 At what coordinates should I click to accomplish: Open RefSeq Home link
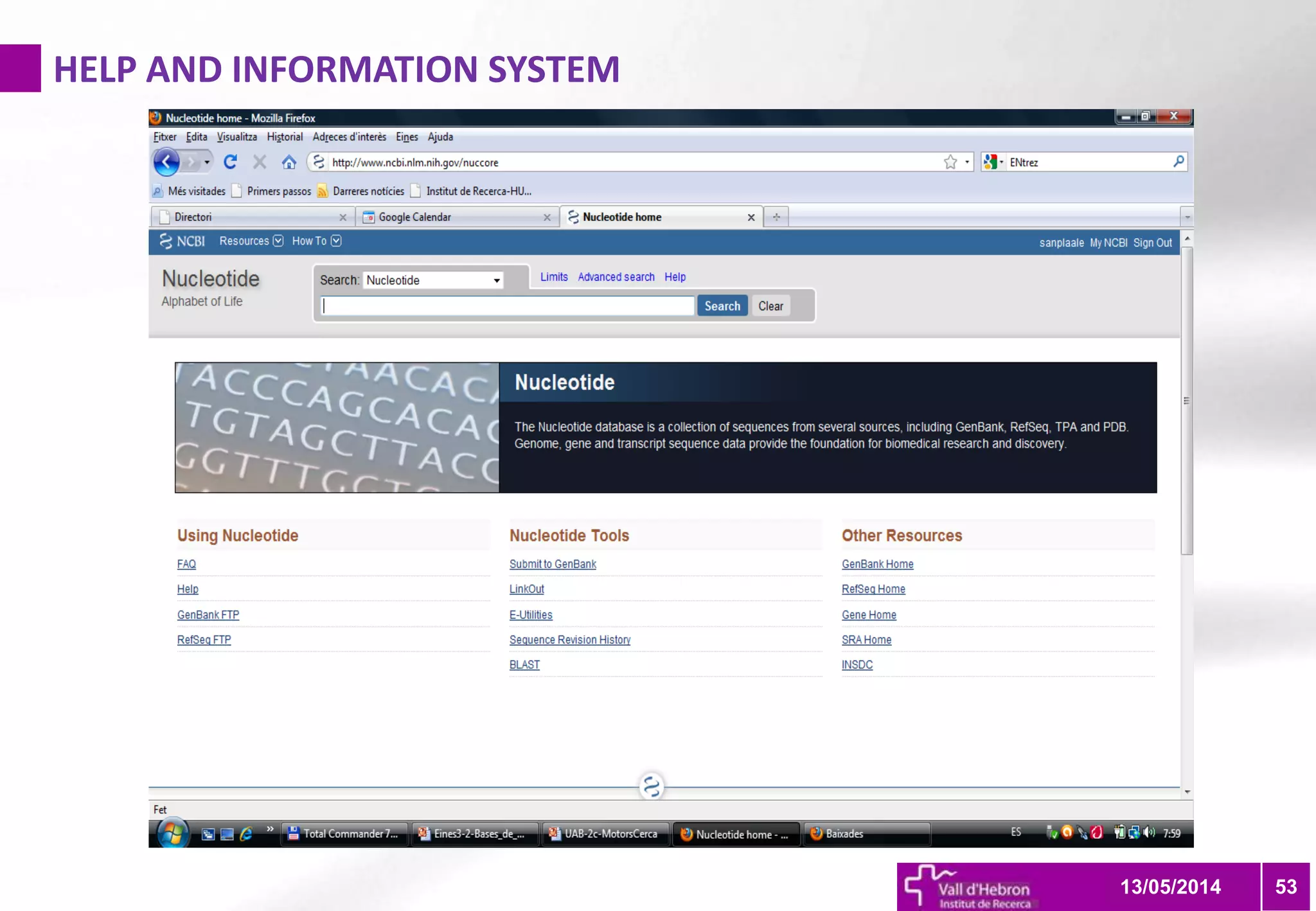coord(873,589)
